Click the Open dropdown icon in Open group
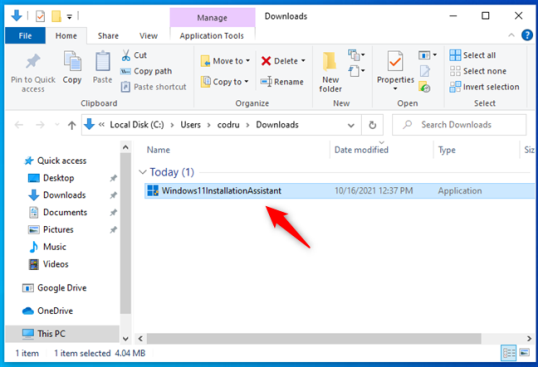Viewport: 538px width, 367px height. pos(427,55)
